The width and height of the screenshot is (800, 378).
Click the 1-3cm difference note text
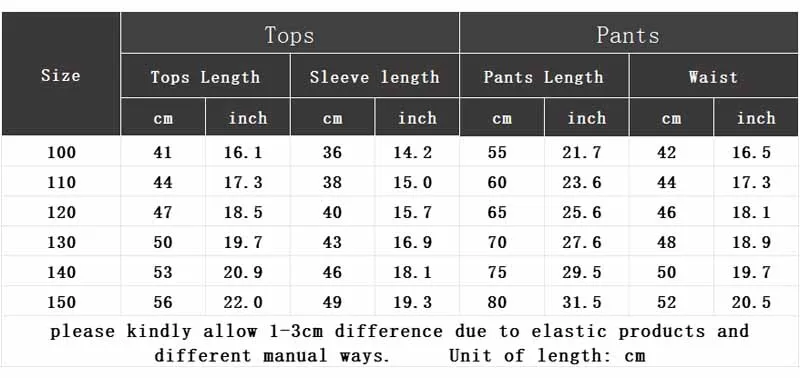pyautogui.click(x=399, y=331)
